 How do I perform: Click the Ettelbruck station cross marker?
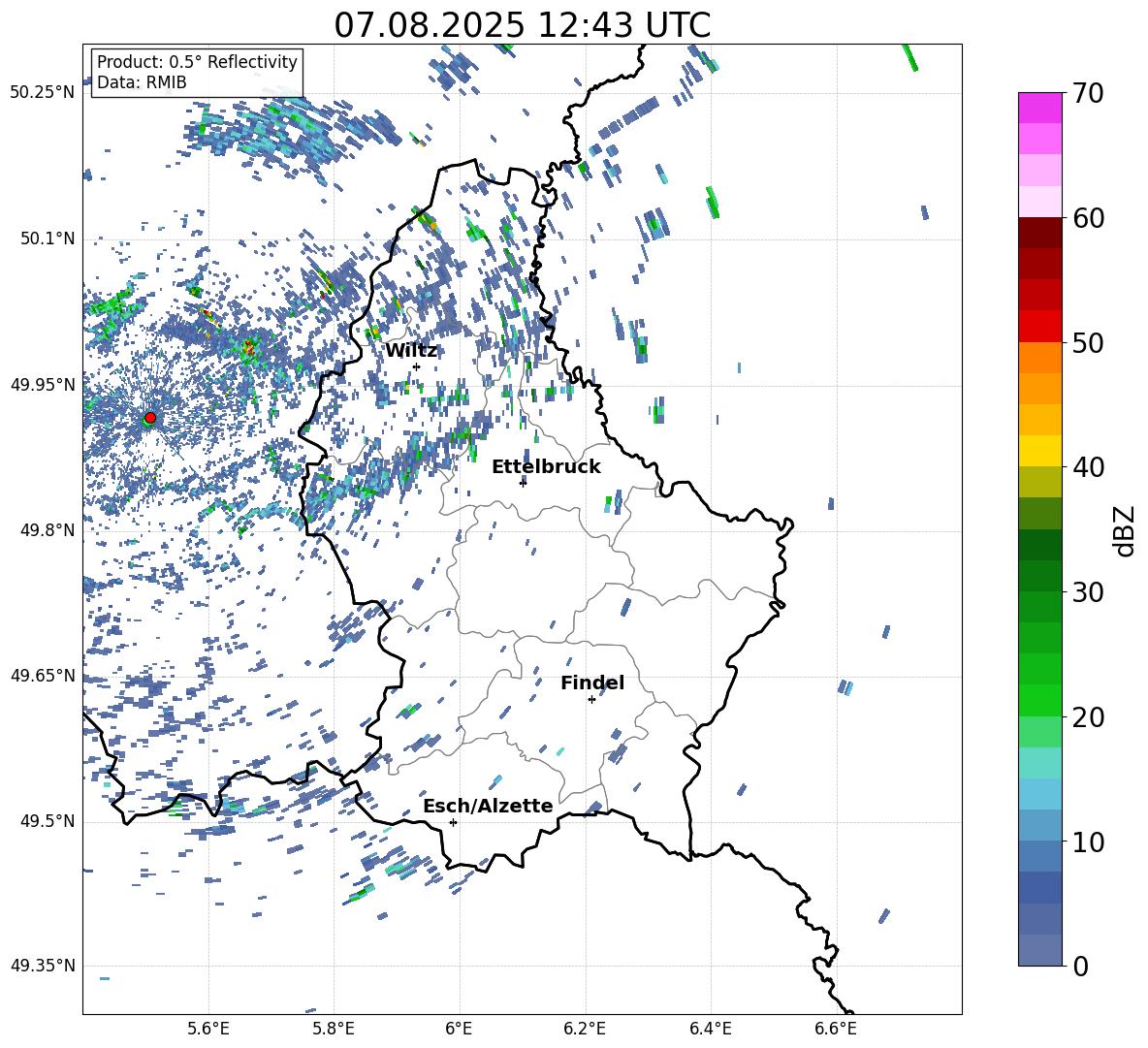tap(523, 482)
